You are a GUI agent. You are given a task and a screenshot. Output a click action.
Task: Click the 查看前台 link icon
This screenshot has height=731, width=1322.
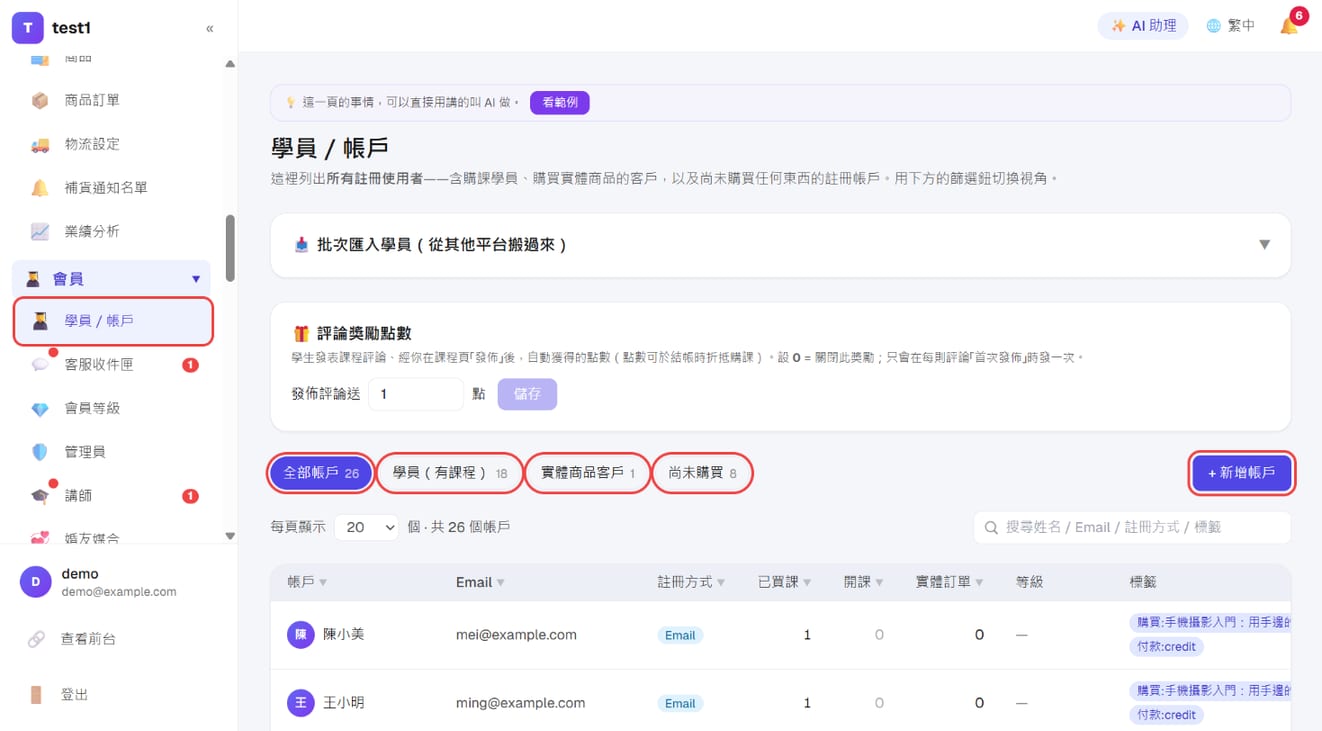36,638
